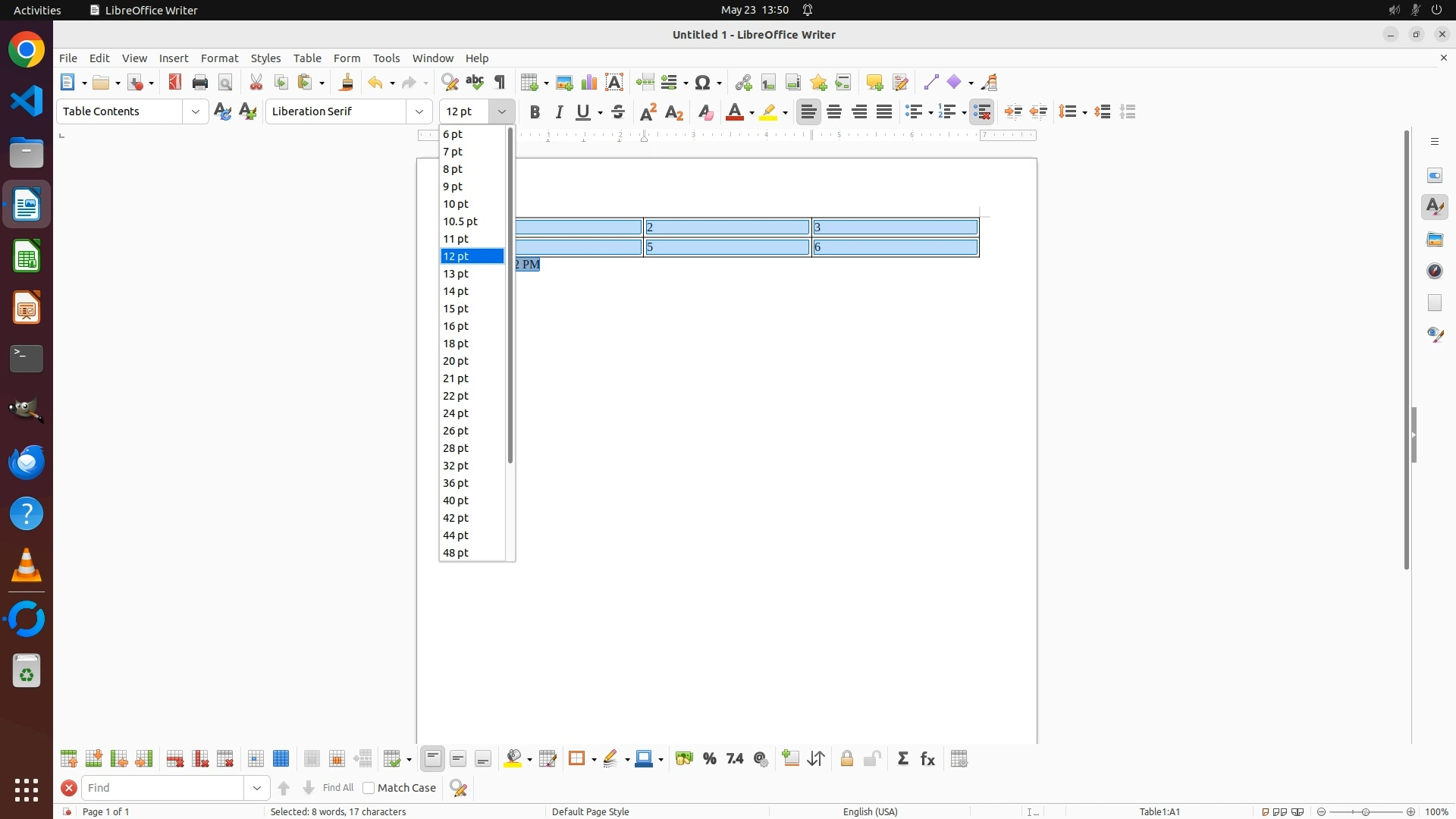Open the Navigator from the sidebar

1435,271
